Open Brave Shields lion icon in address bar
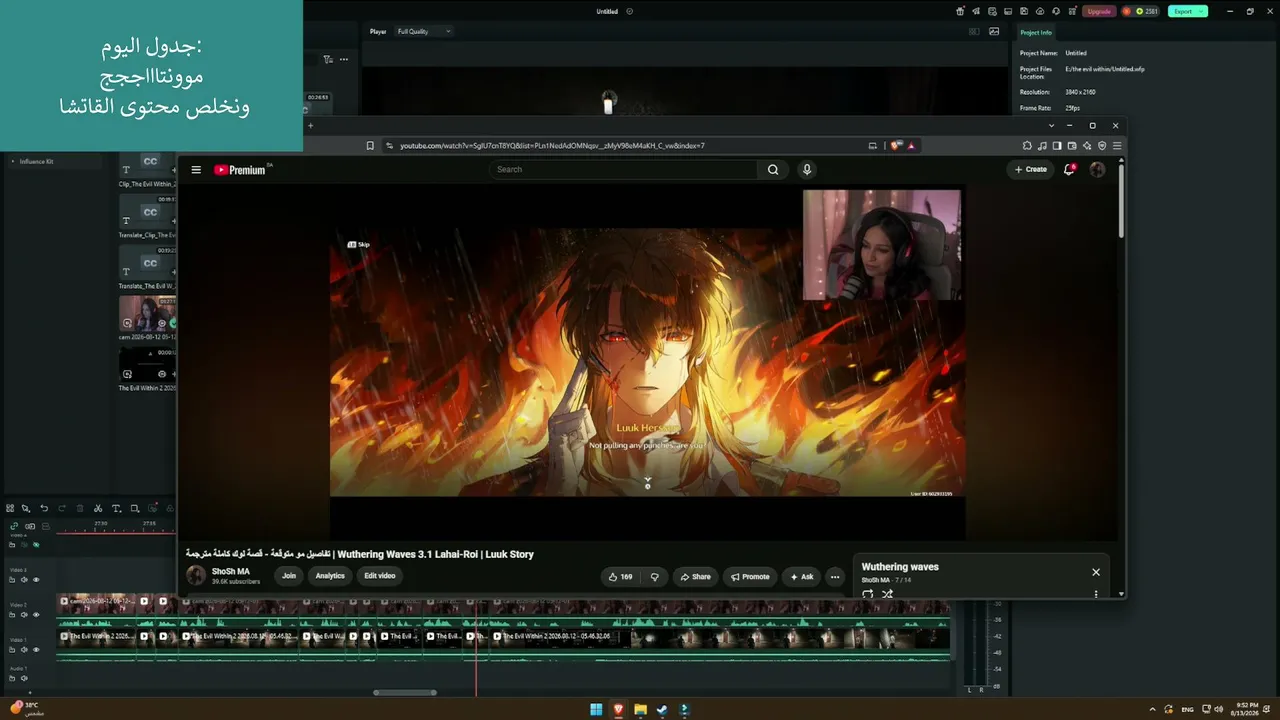This screenshot has height=720, width=1280. pyautogui.click(x=895, y=146)
